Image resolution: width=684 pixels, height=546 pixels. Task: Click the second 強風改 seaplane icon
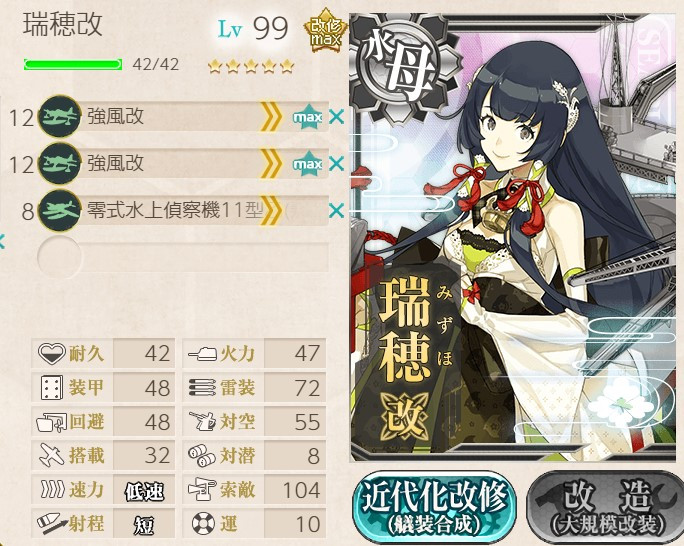pyautogui.click(x=60, y=164)
